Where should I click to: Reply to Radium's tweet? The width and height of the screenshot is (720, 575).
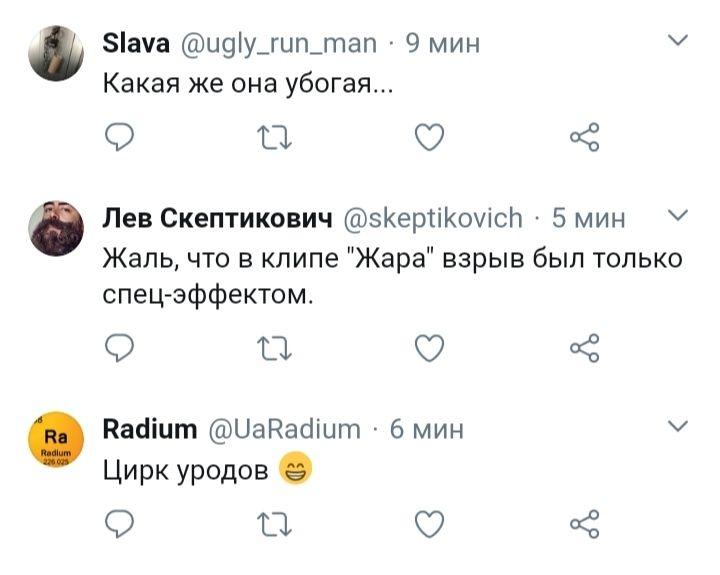pos(120,522)
